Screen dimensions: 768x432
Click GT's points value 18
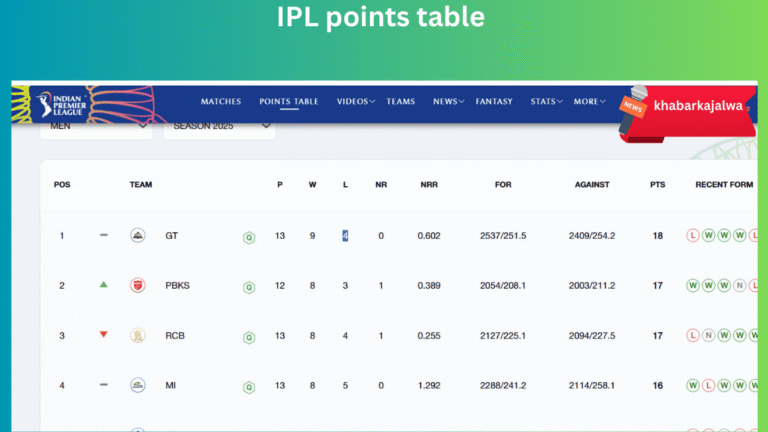657,236
